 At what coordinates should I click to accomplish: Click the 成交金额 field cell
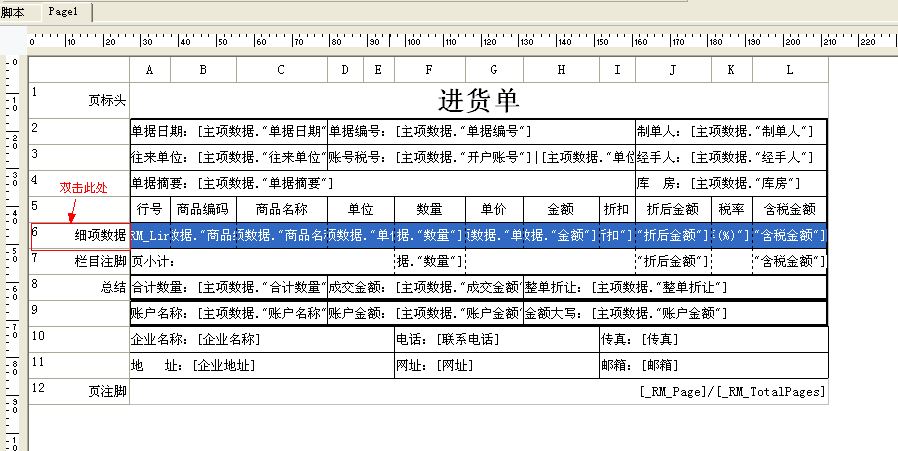(x=426, y=288)
